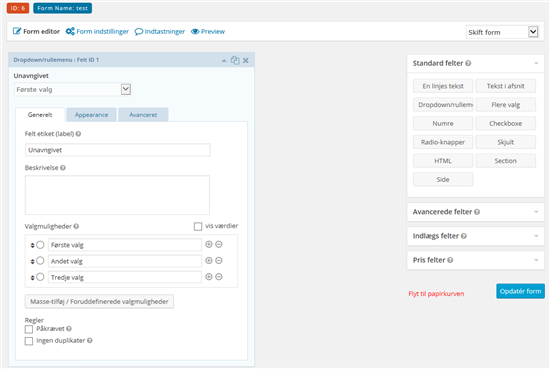Open help icon beside Standard felter
550x369 pixels.
[468, 63]
